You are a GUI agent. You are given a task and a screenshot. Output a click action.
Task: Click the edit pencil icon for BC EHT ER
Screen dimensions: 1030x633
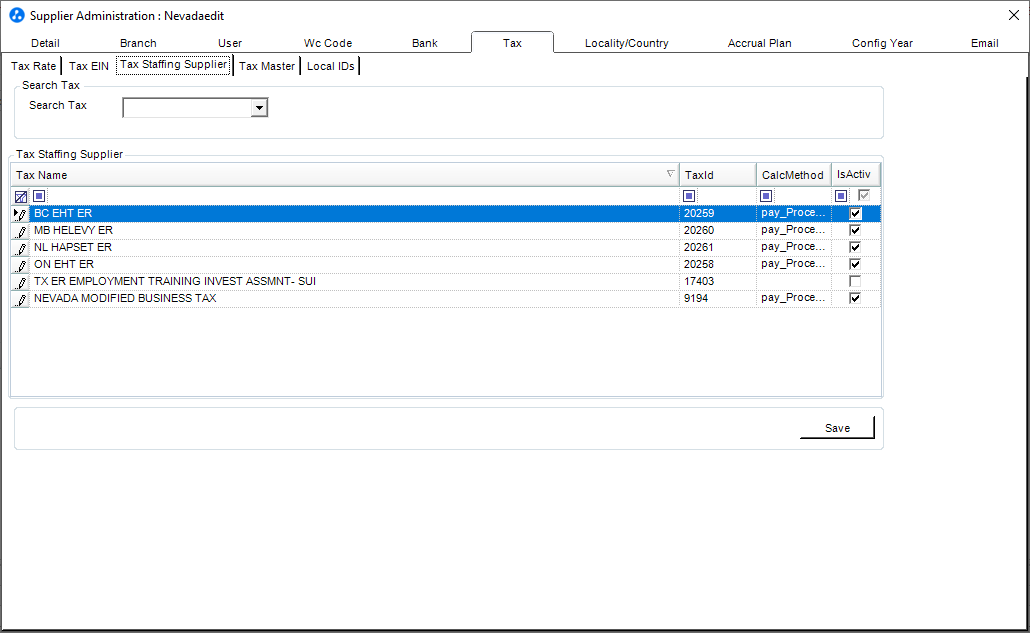(x=21, y=214)
